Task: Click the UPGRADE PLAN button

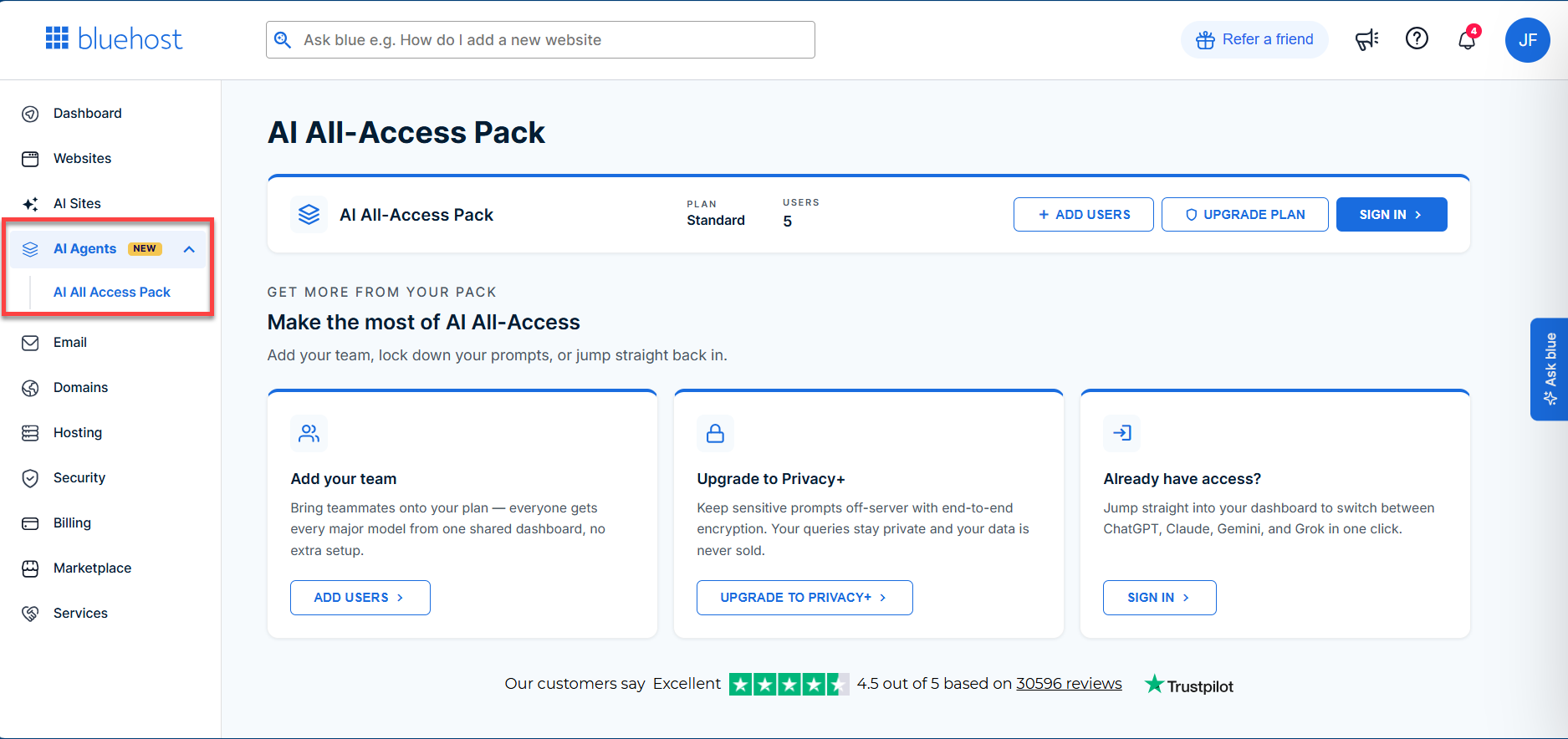Action: pyautogui.click(x=1244, y=215)
